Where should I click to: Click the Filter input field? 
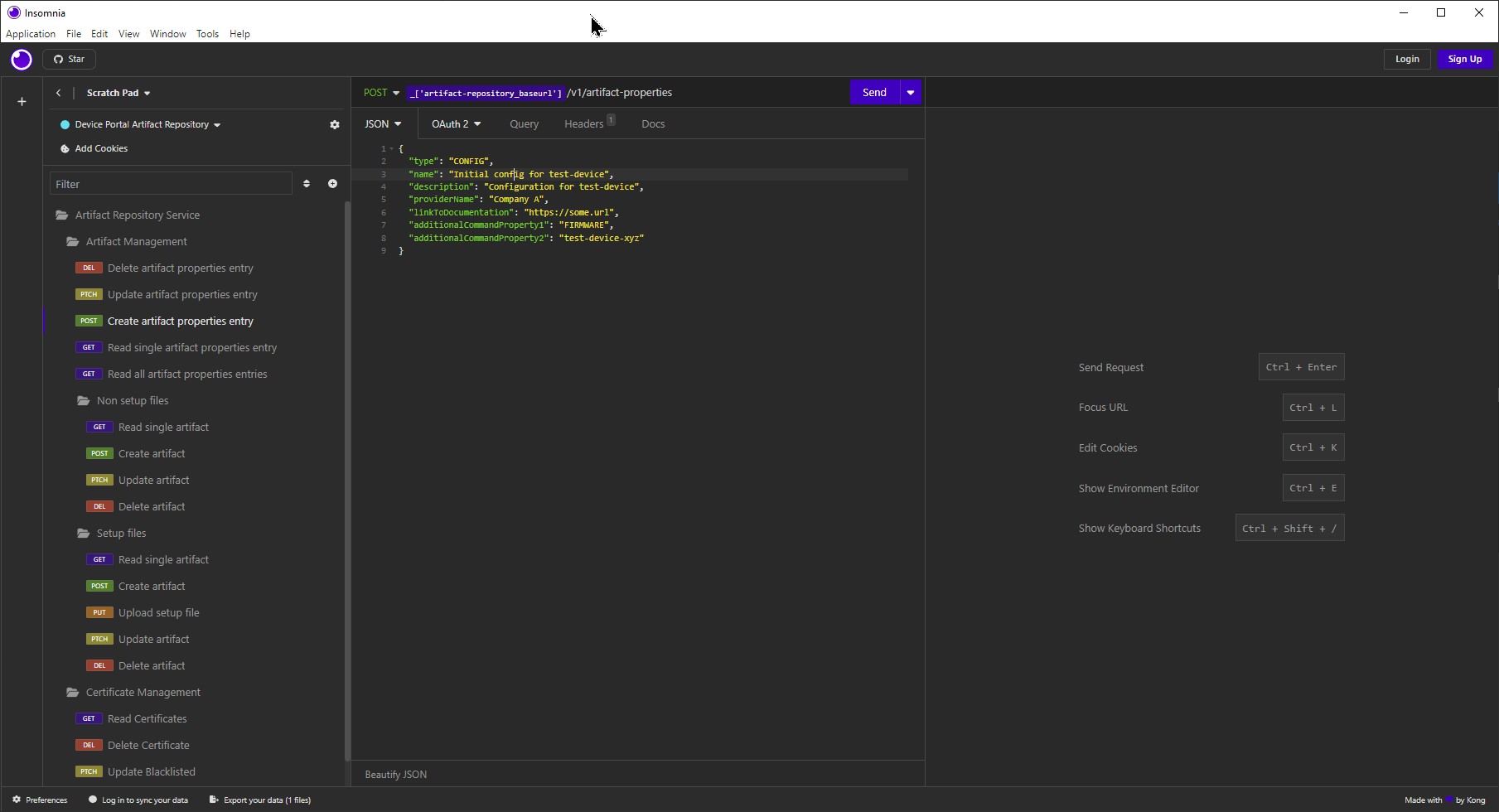coord(171,184)
